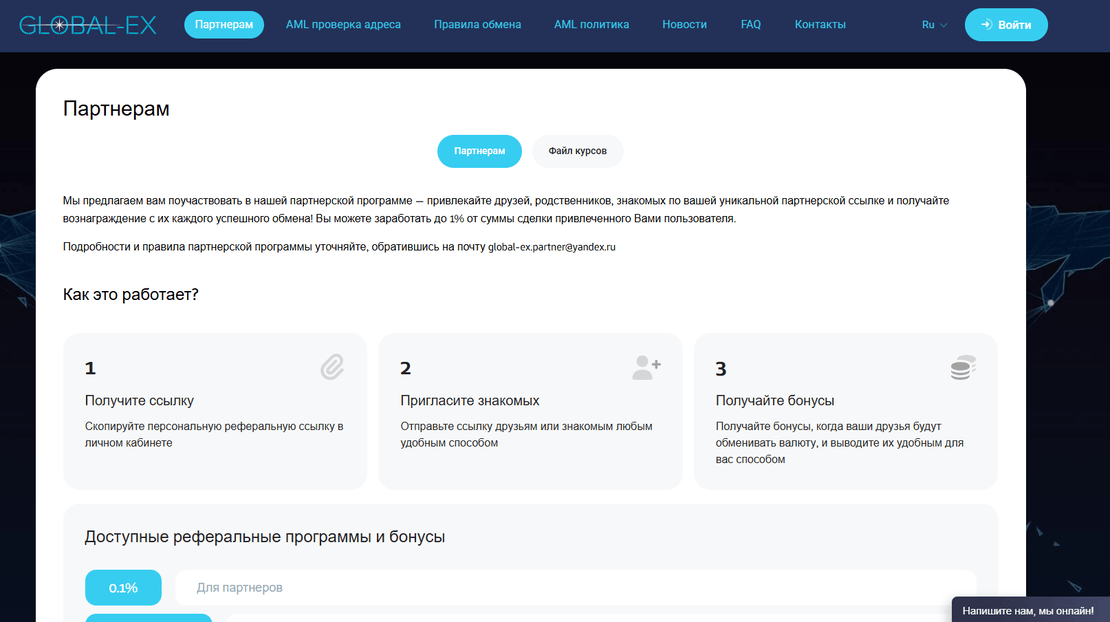Open the FAQ page
Viewport: 1110px width, 622px height.
point(750,25)
